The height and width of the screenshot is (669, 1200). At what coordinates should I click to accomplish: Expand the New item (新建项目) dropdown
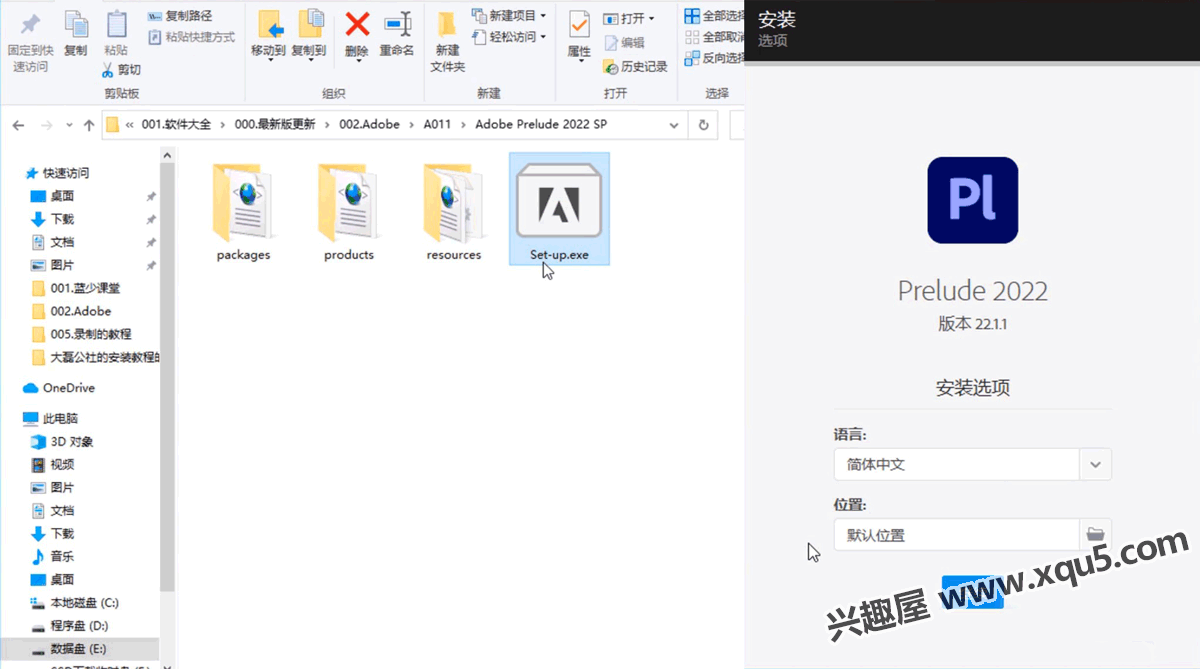point(543,16)
